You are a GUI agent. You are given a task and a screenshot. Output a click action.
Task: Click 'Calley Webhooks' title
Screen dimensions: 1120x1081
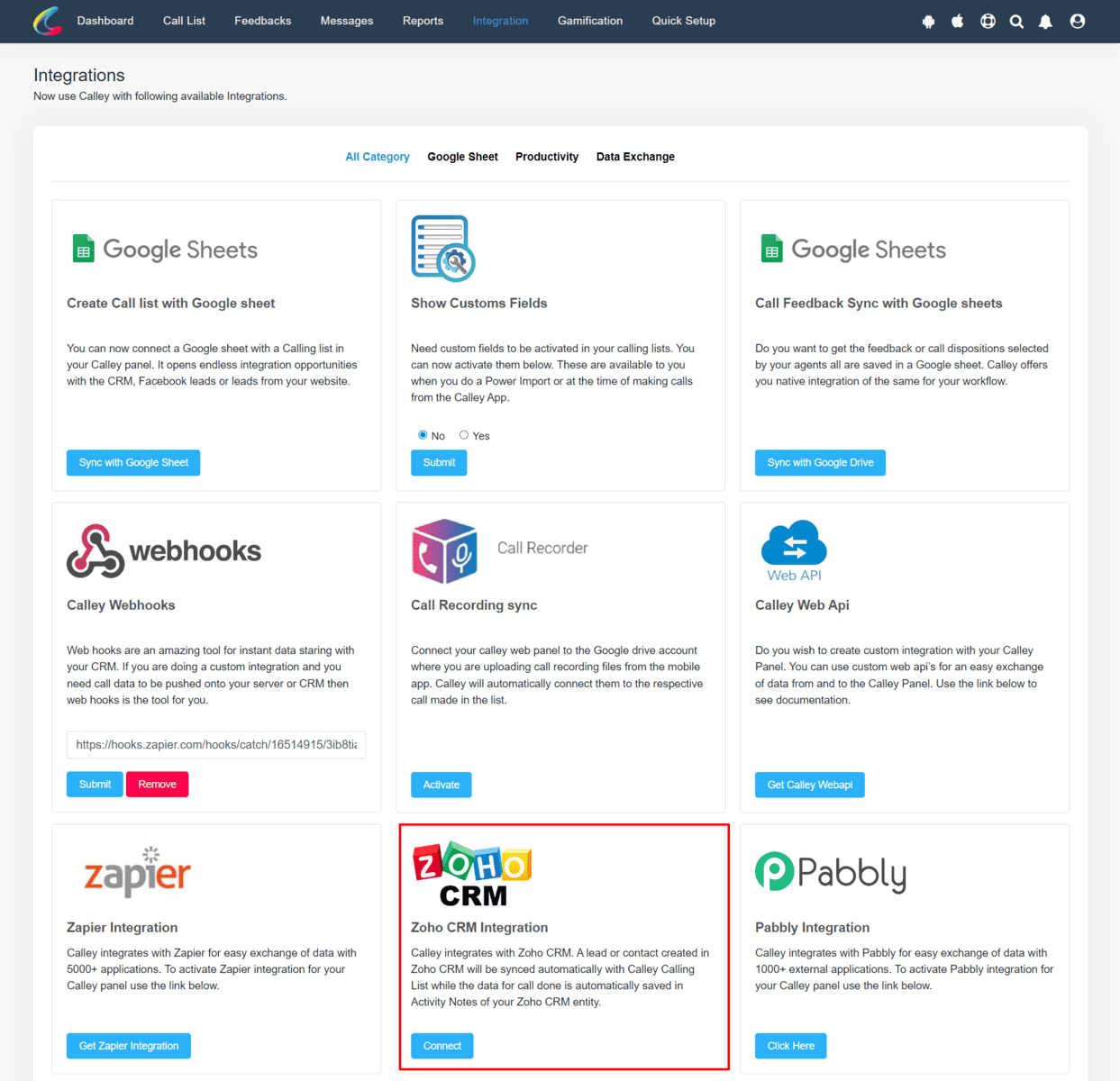coord(121,605)
